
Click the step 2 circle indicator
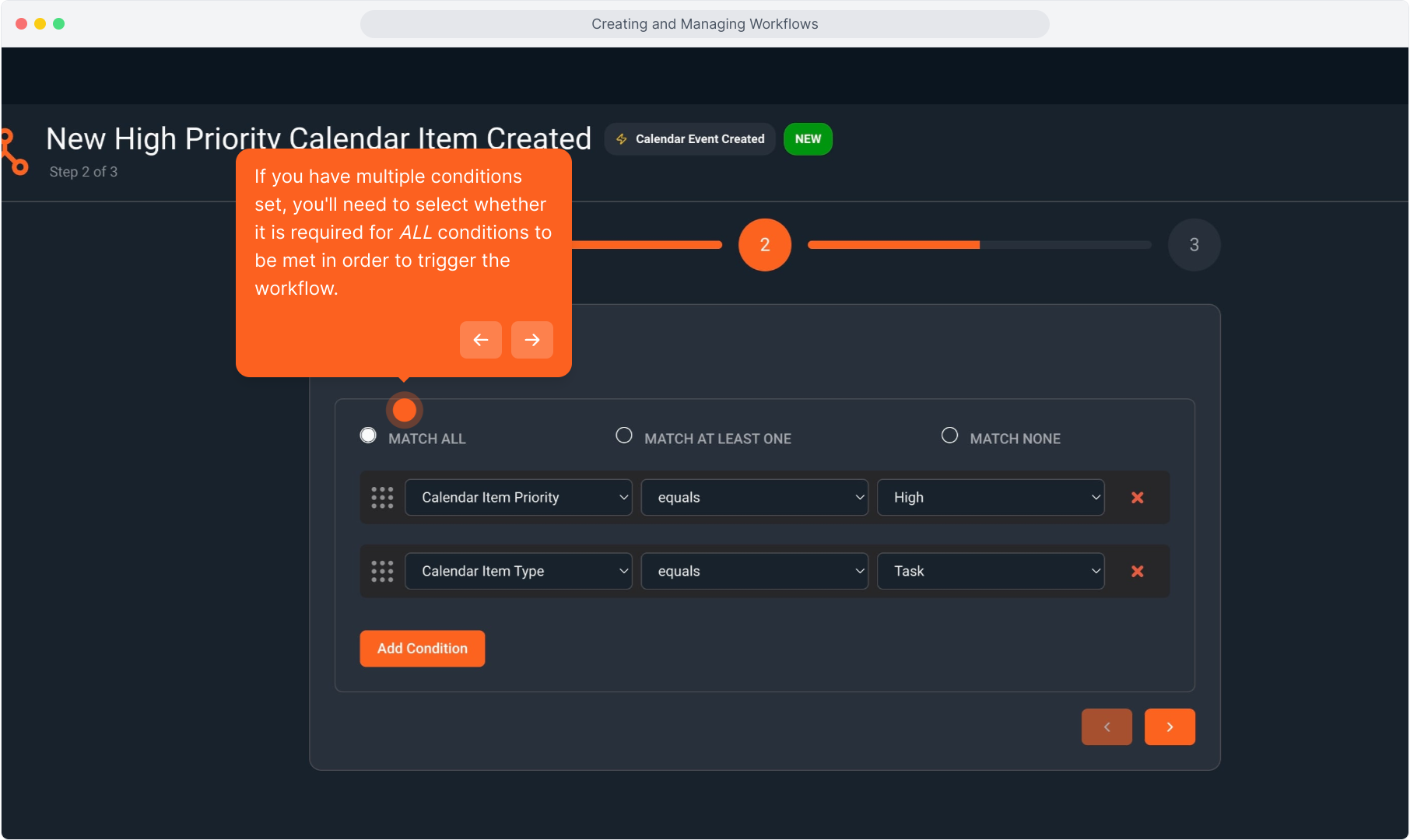tap(764, 245)
